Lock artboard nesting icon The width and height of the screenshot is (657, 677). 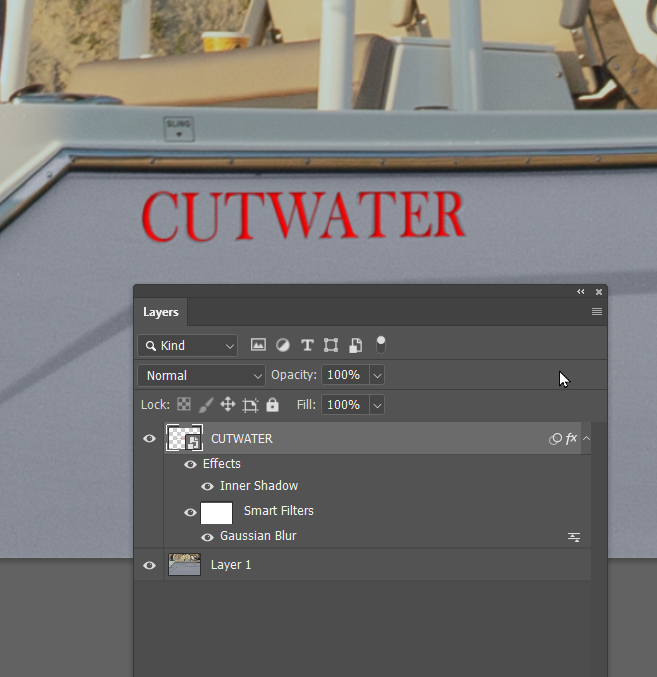pos(250,405)
